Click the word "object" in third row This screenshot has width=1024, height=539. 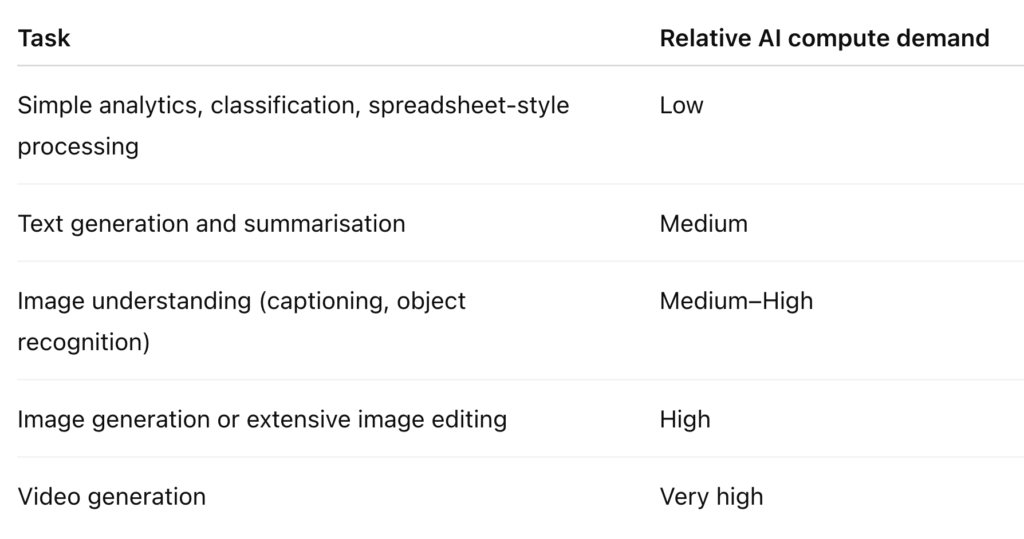pyautogui.click(x=431, y=301)
